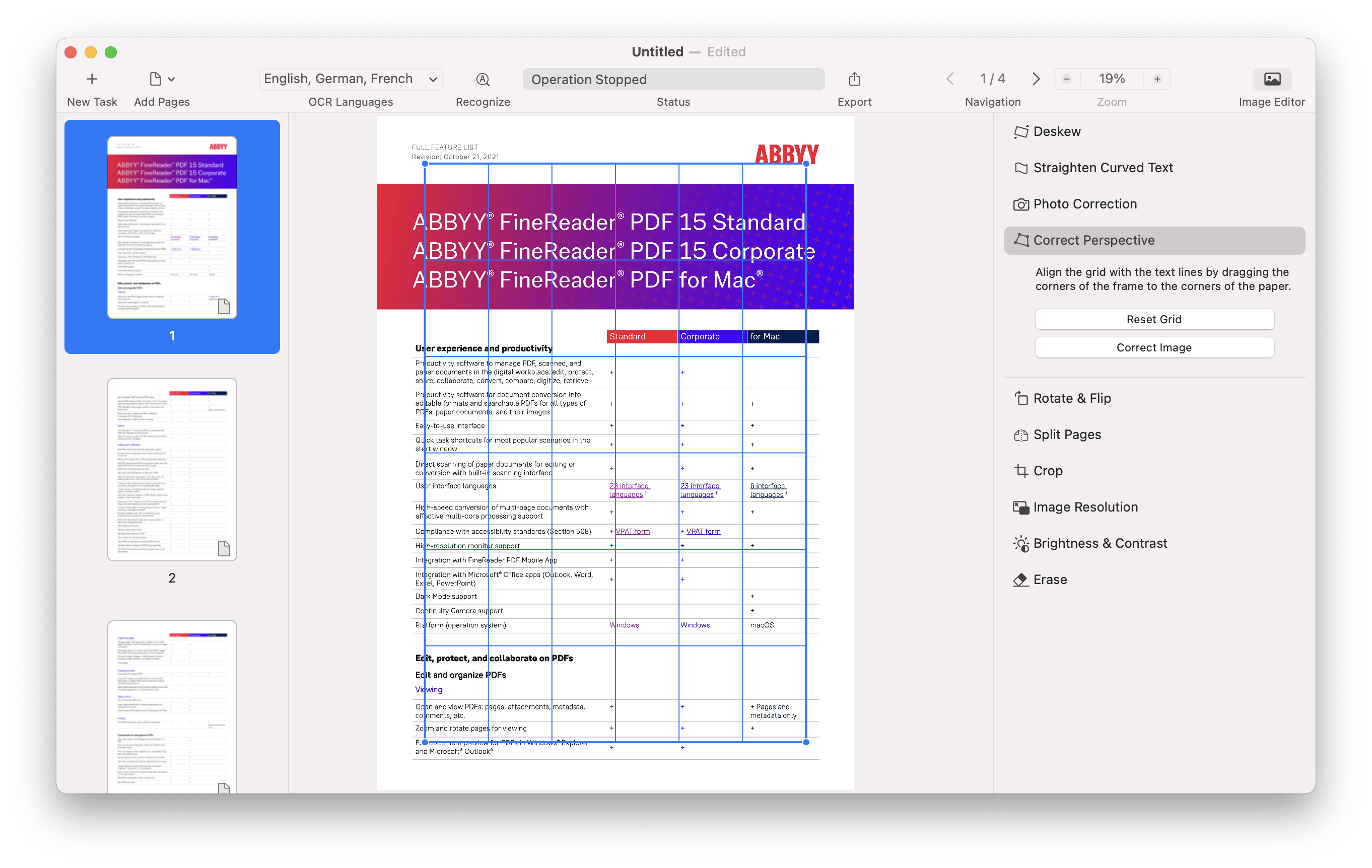Click the Correct Image button
Image resolution: width=1372 pixels, height=868 pixels.
point(1154,346)
